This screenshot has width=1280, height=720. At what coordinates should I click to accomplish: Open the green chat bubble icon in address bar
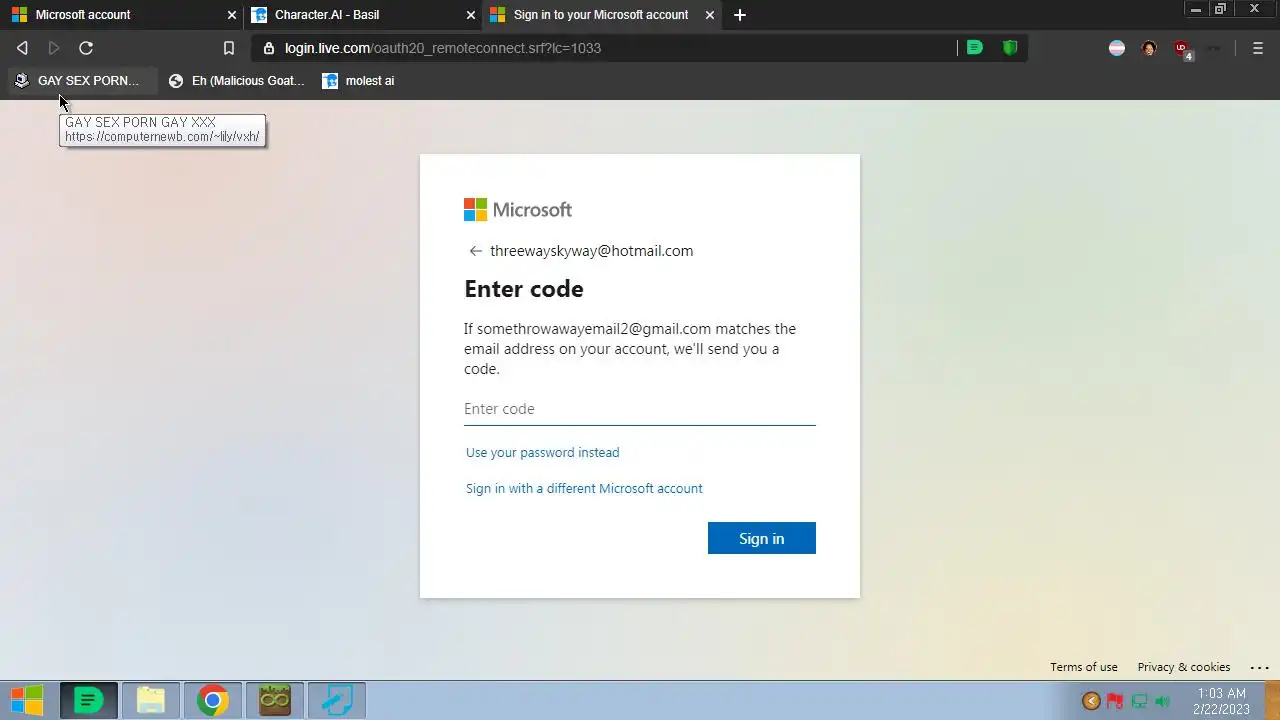(975, 47)
